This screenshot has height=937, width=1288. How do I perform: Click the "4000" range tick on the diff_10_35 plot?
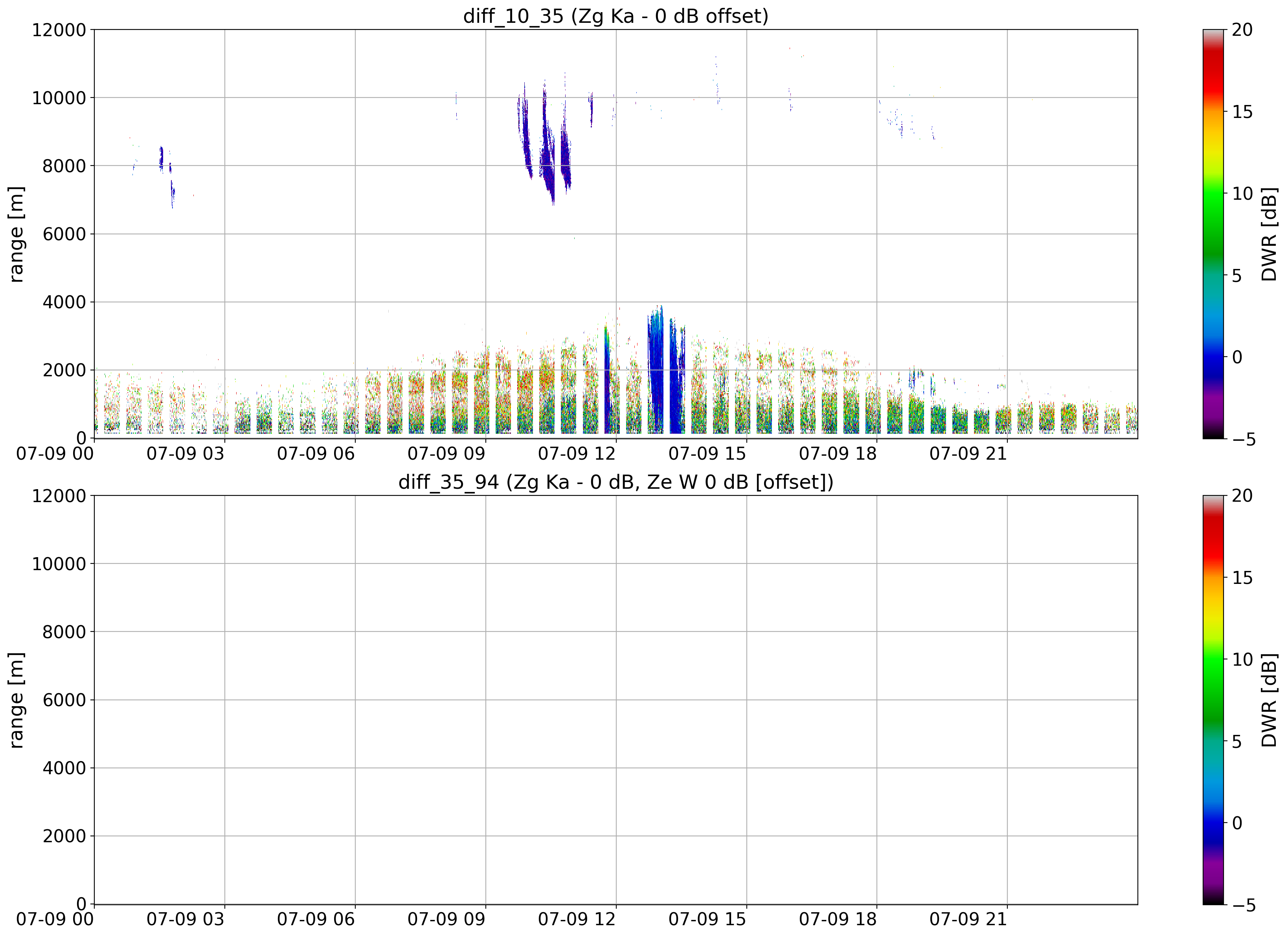click(64, 302)
